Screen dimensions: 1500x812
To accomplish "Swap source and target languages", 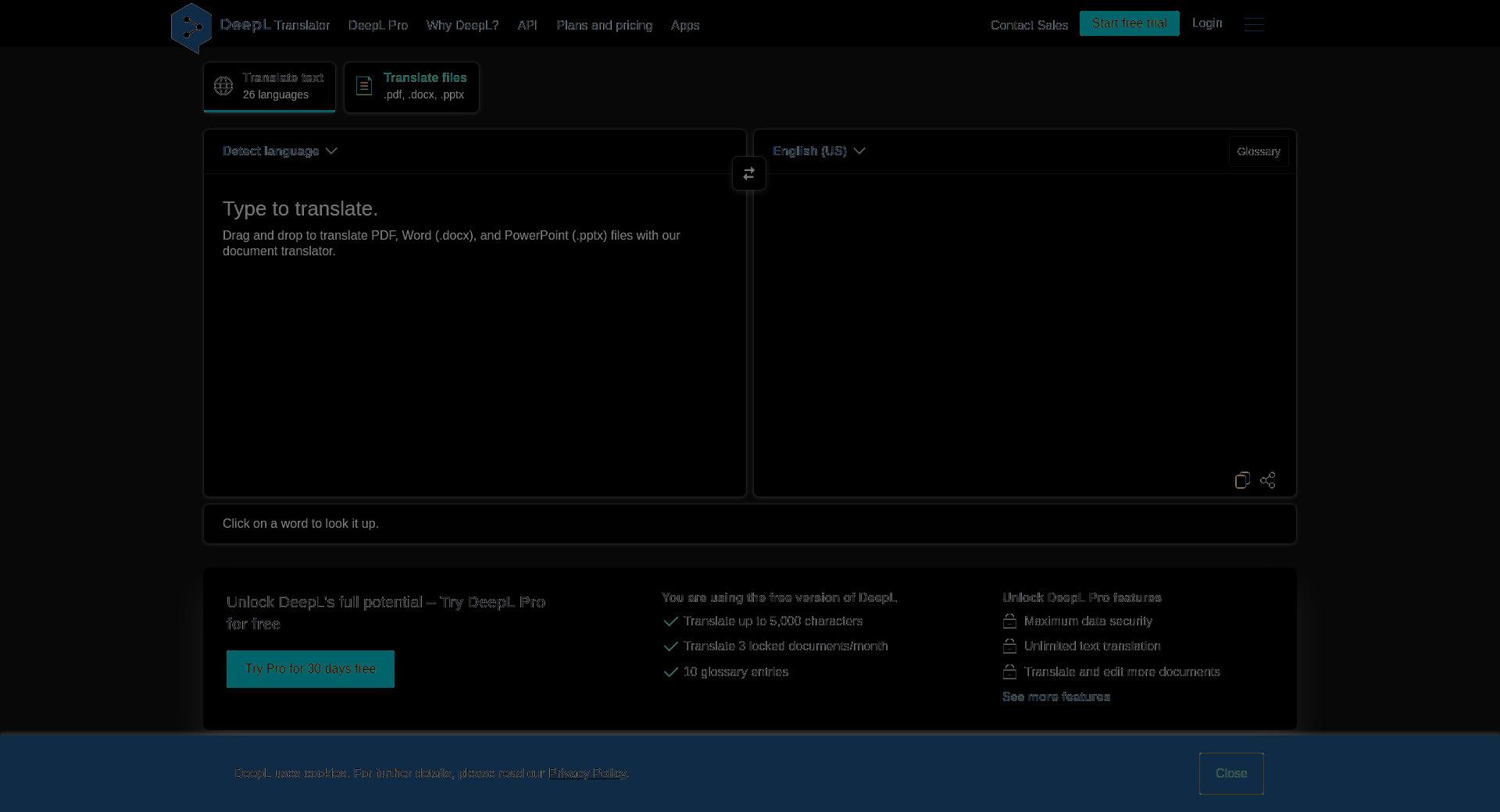I will (749, 173).
